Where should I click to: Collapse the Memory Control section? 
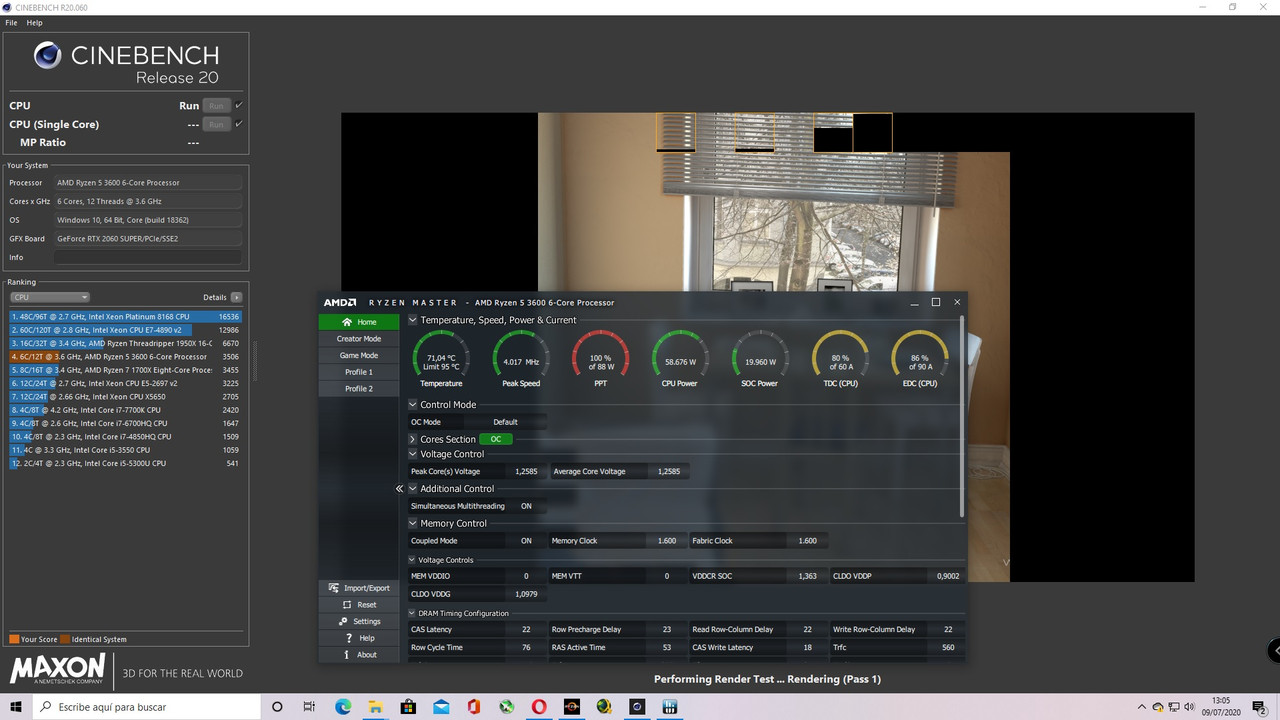pyautogui.click(x=413, y=523)
